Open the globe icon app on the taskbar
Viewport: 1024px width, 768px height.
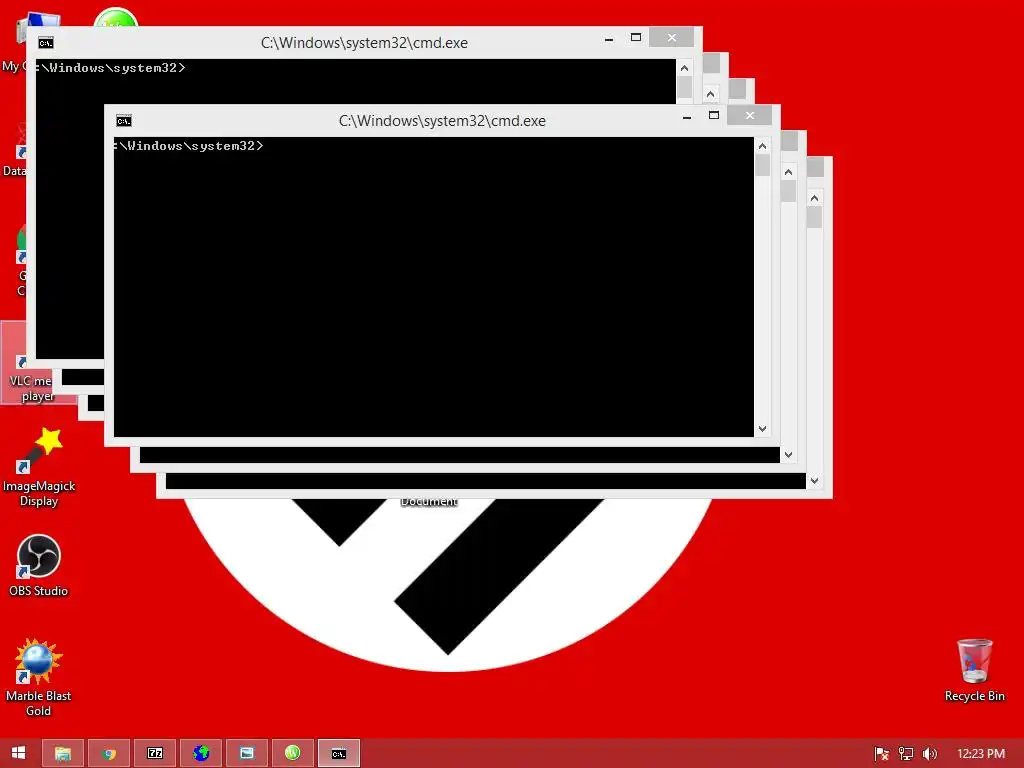200,753
